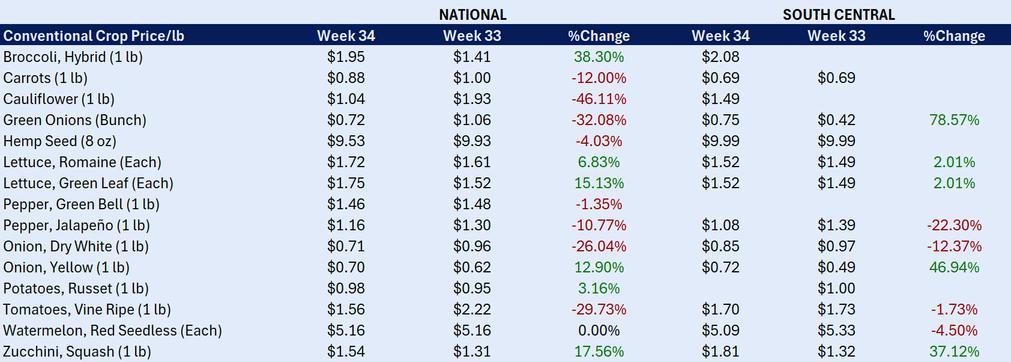
Task: Click the NATIONAL section heading
Action: pos(473,15)
